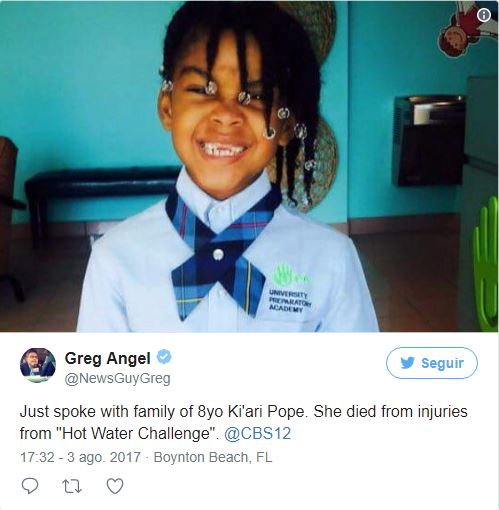Like the tweet with the heart icon

point(115,486)
